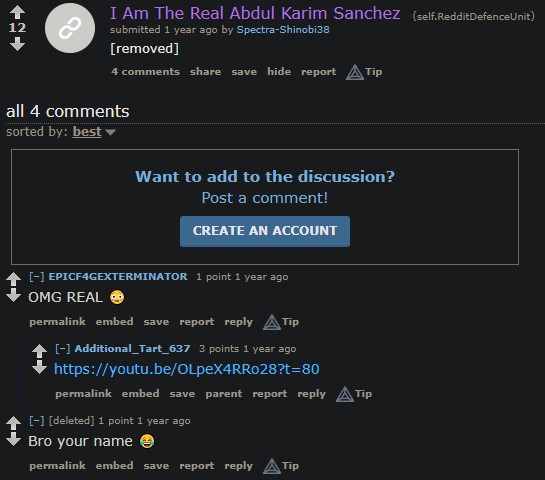Viewport: 545px width, 480px height.
Task: Tip Additional_Tart_637's comment with BAT icon
Action: click(x=354, y=394)
